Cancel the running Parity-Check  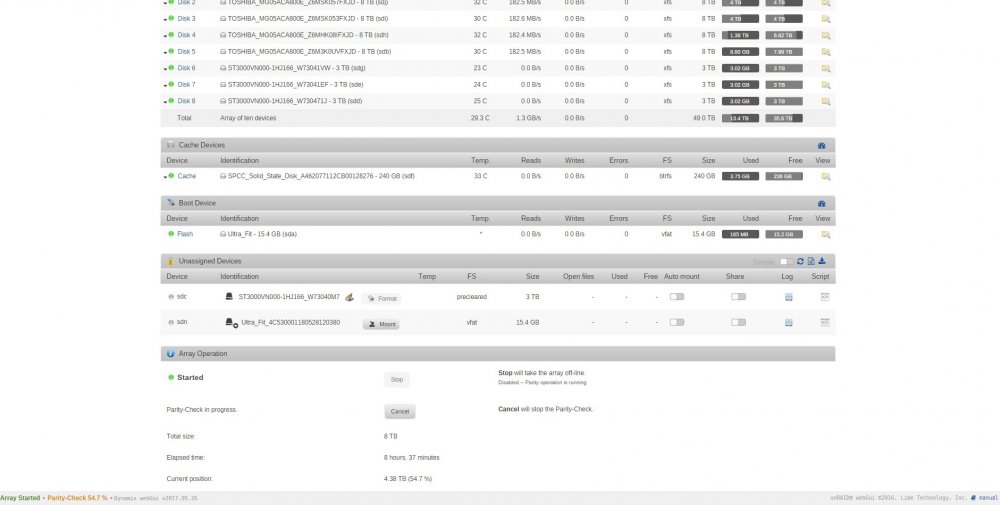400,411
